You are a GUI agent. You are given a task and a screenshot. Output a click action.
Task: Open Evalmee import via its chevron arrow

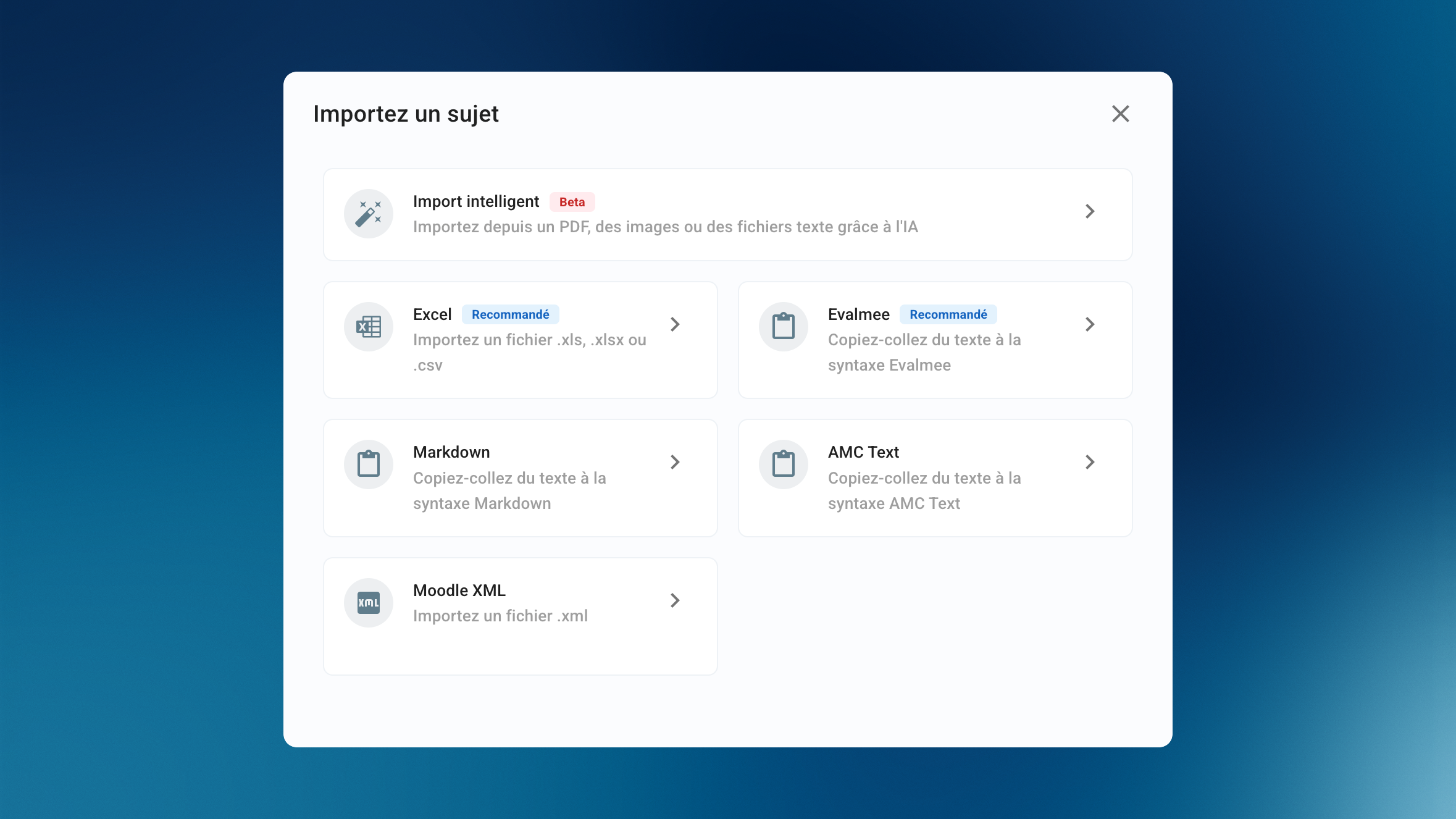(1090, 324)
